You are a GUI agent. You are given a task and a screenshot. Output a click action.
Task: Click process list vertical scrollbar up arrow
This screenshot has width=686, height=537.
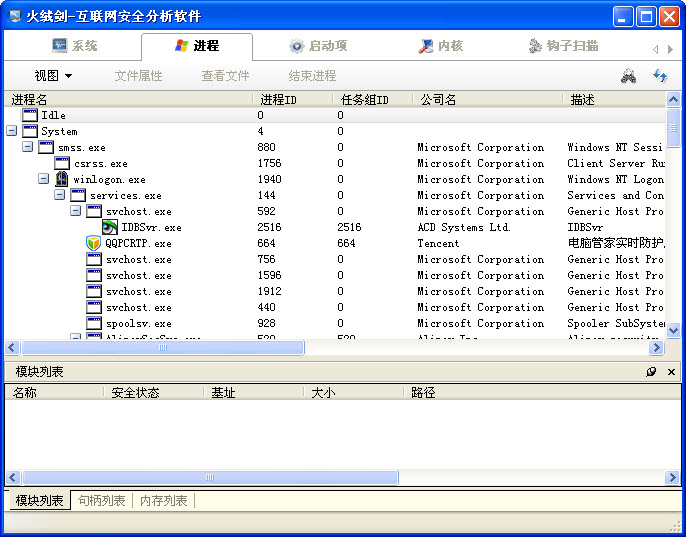tap(673, 100)
